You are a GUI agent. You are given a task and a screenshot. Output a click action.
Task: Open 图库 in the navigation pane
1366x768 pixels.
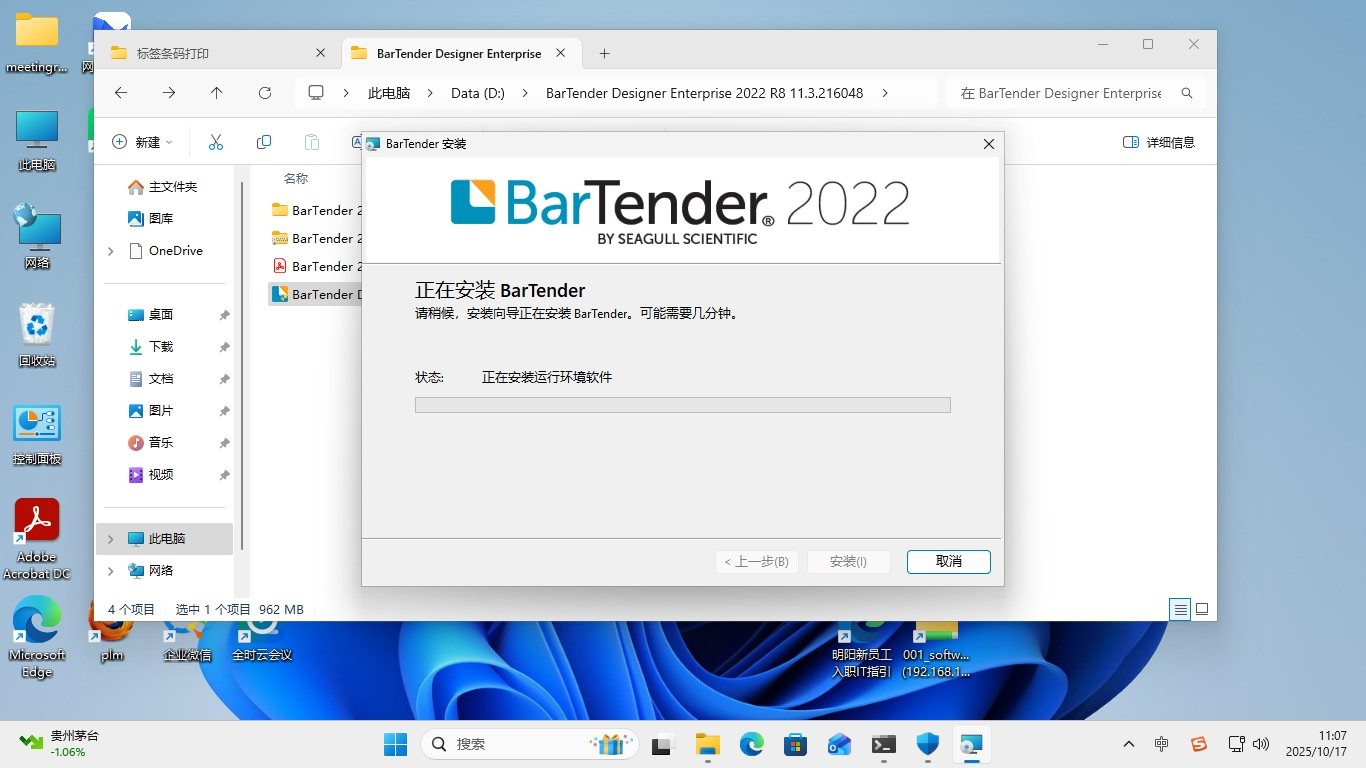(x=150, y=219)
